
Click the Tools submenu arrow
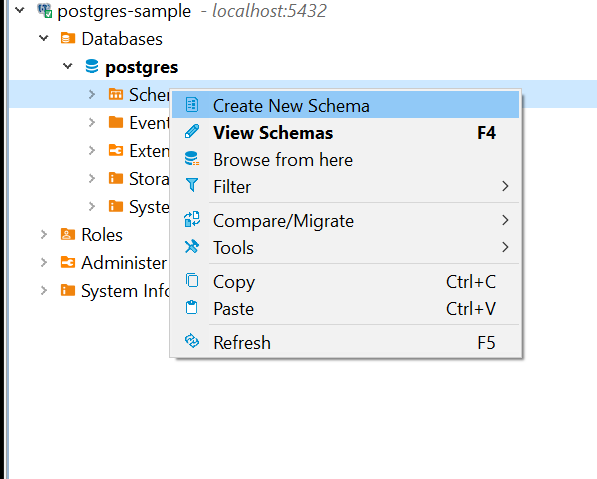tap(505, 247)
